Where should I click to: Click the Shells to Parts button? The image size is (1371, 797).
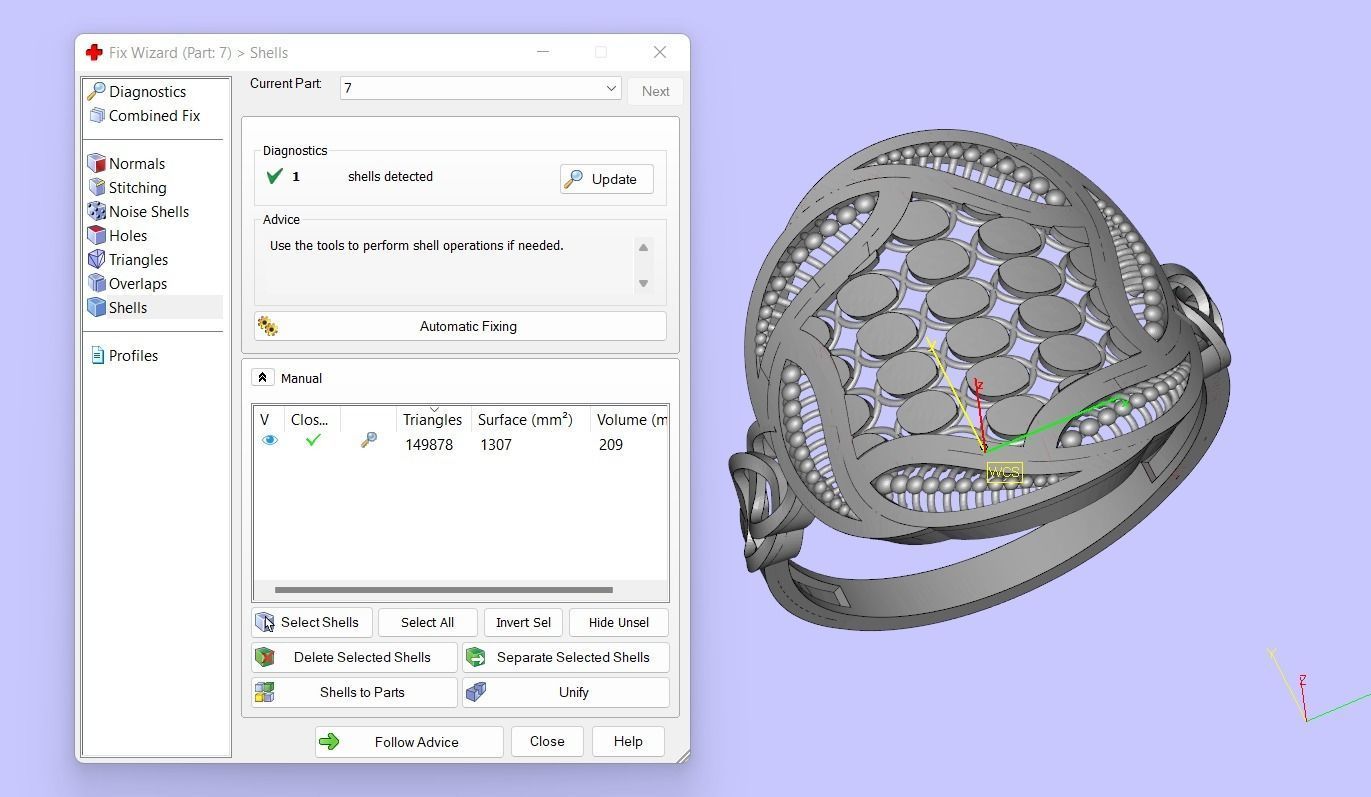pos(355,693)
